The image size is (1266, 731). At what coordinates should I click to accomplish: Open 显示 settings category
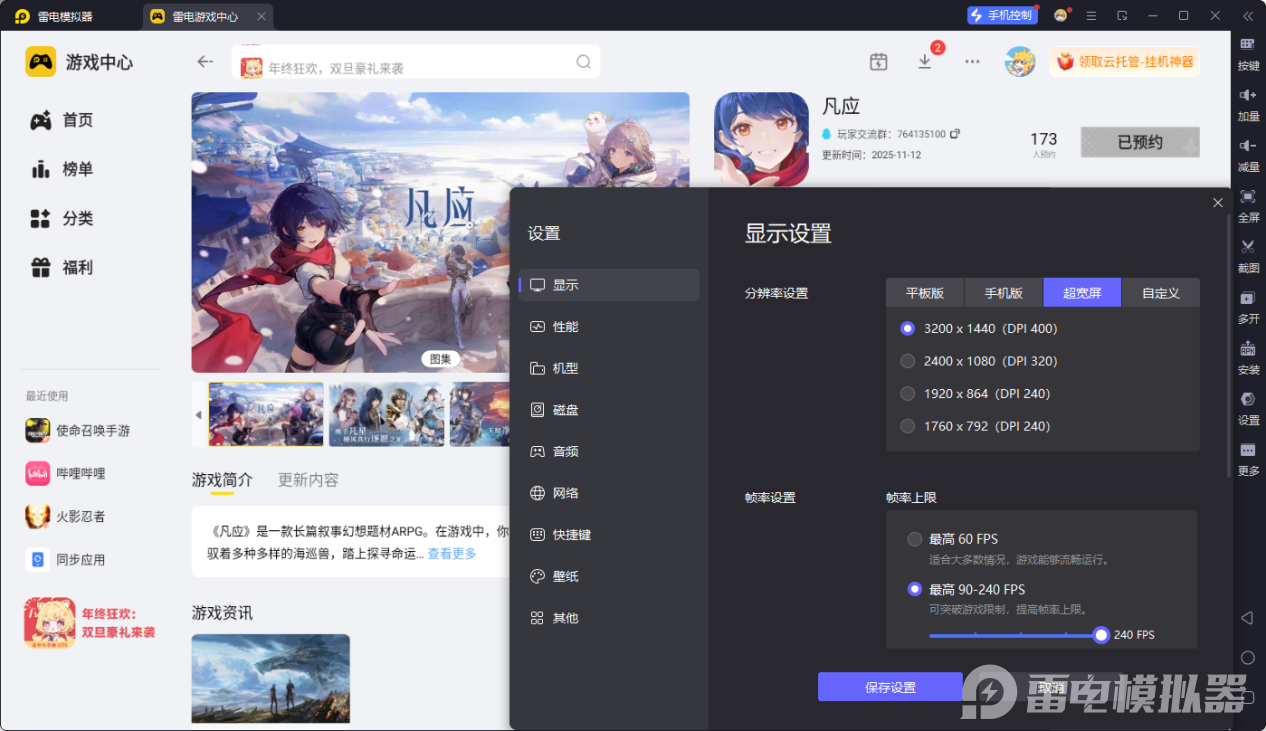[609, 285]
